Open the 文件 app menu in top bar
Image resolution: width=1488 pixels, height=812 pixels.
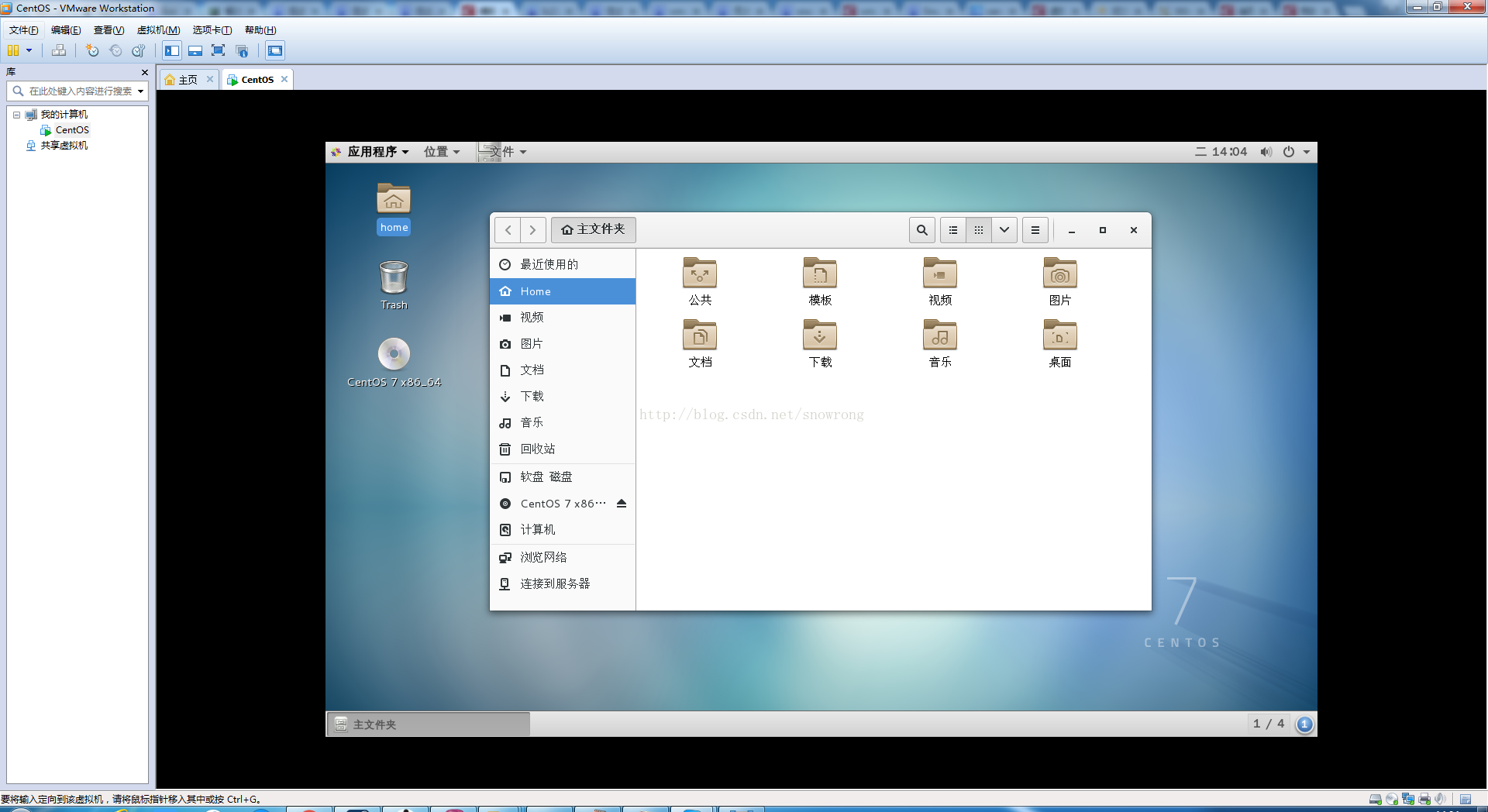[x=503, y=152]
